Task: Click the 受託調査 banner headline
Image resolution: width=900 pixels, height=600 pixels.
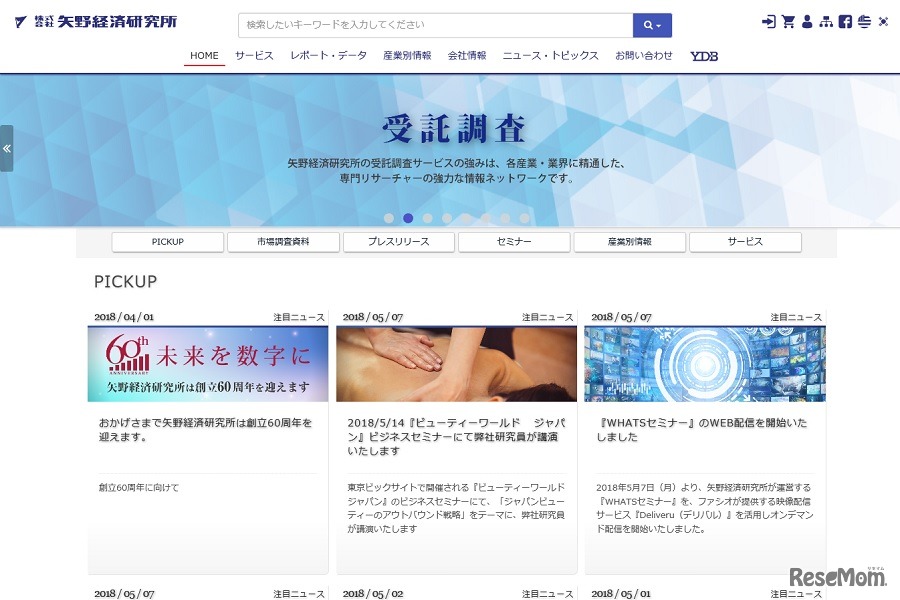Action: pyautogui.click(x=454, y=129)
